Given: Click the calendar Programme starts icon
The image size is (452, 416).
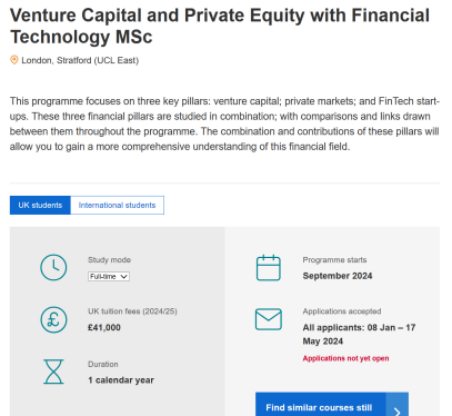Looking at the screenshot, I should [x=268, y=268].
